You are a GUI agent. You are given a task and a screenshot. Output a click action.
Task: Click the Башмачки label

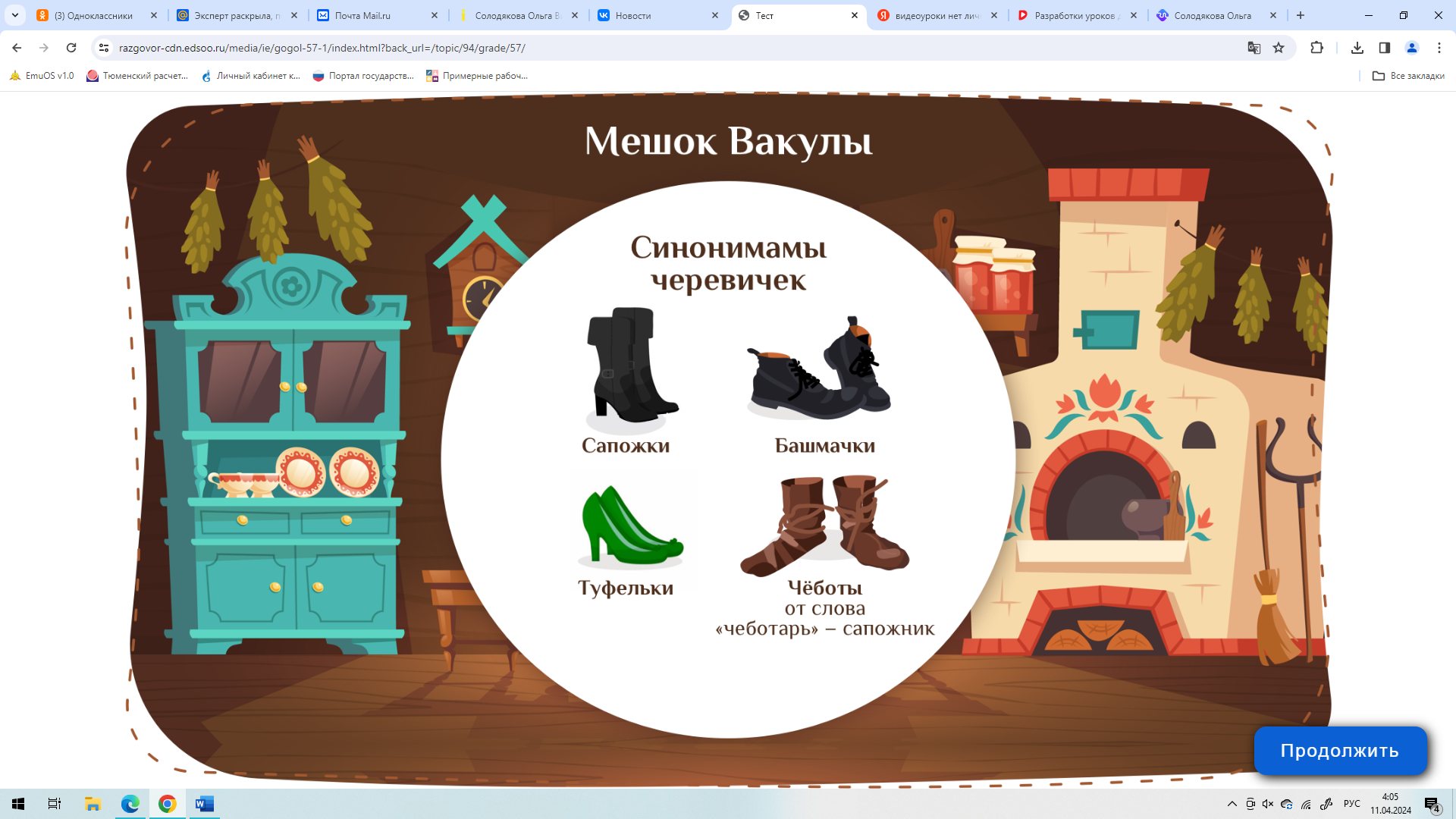825,446
